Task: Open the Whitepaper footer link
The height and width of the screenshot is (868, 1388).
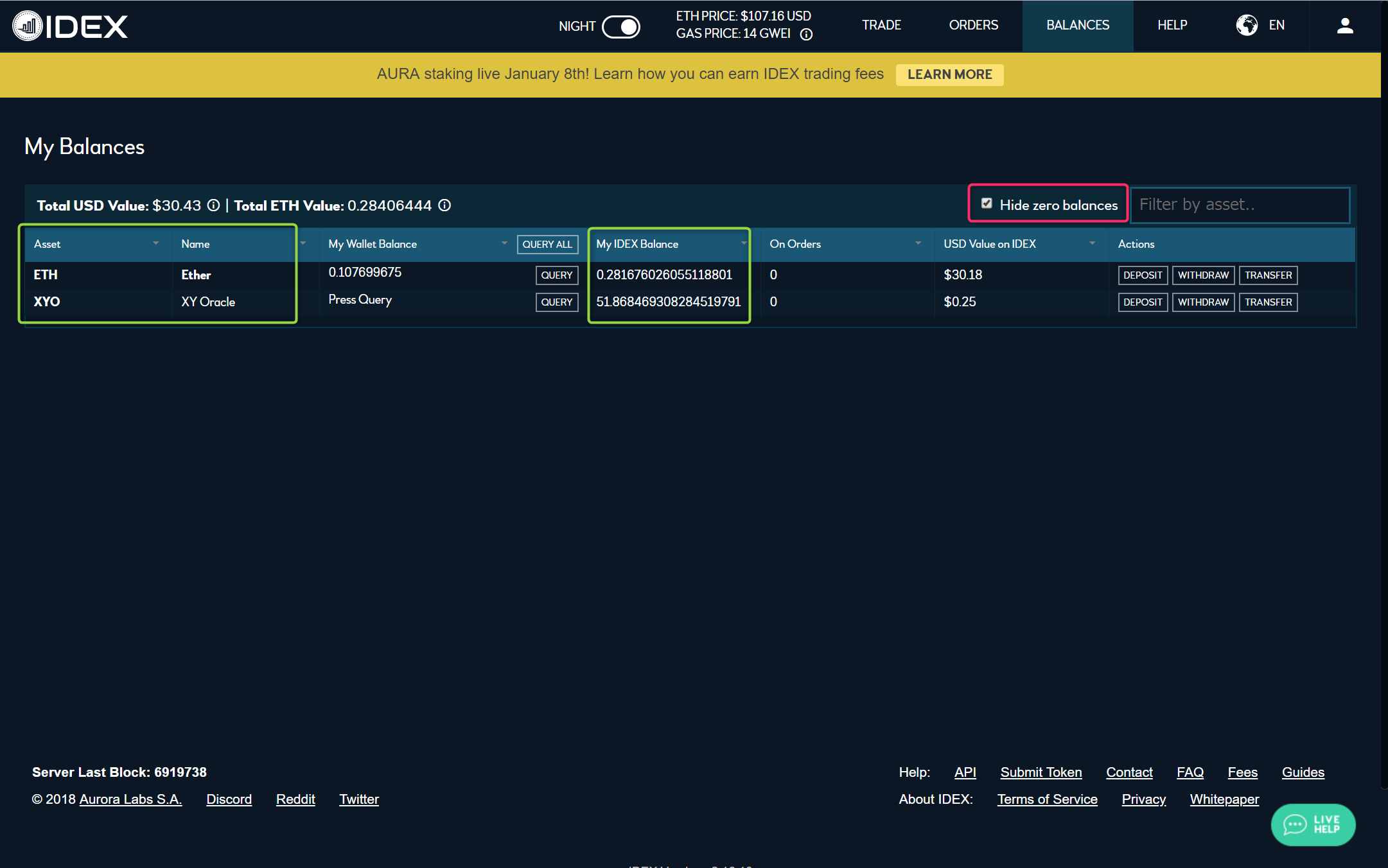Action: 1224,799
